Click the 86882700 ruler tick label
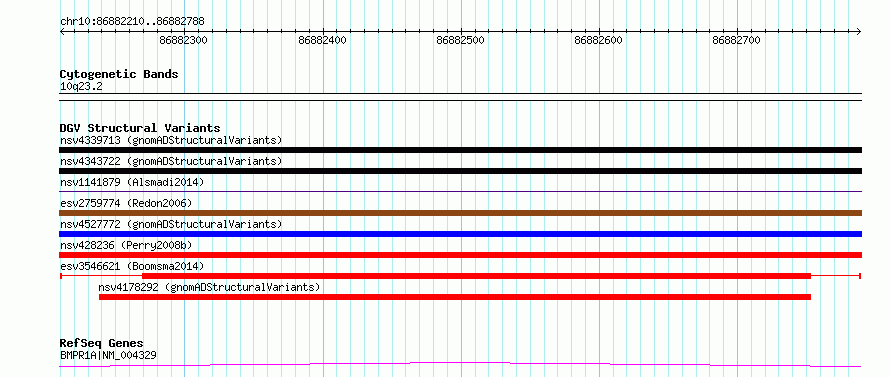This screenshot has height=377, width=890. (x=737, y=40)
